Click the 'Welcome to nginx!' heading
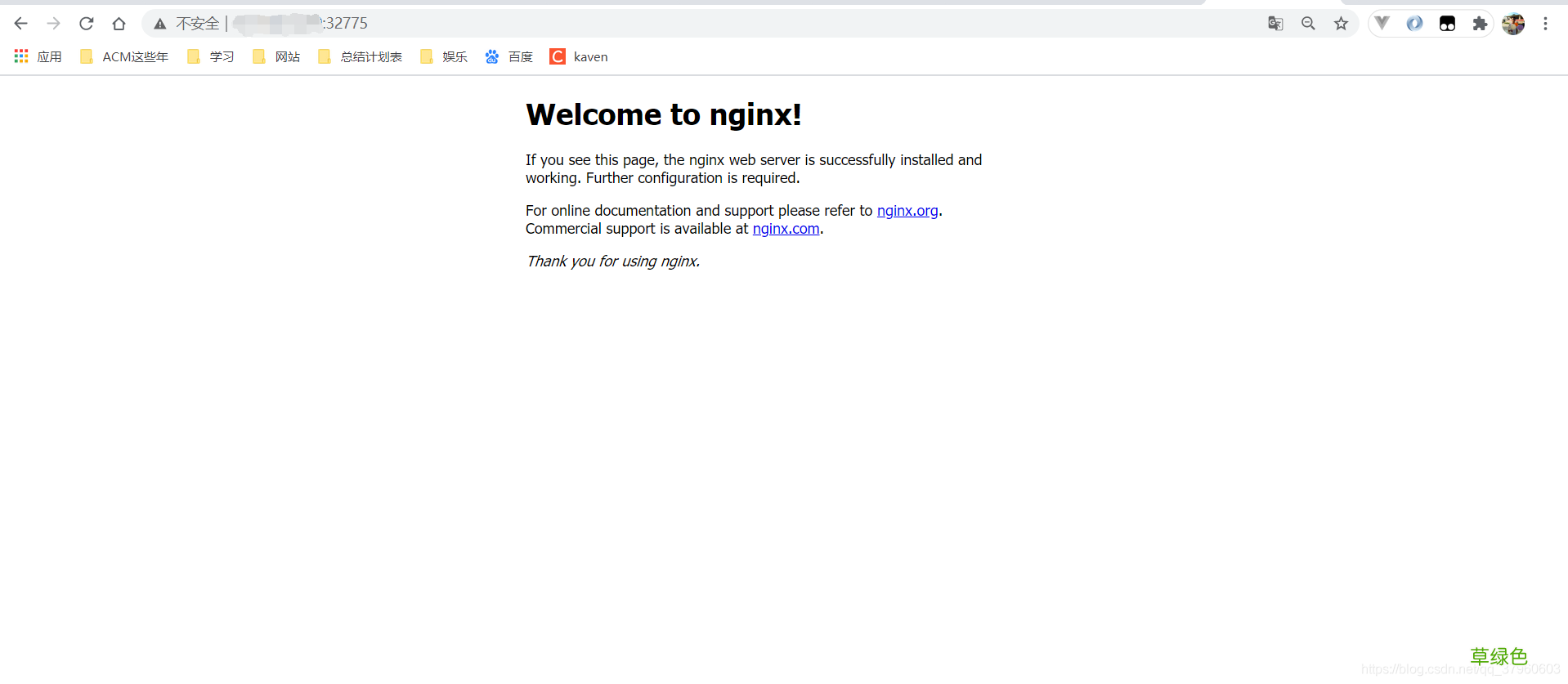1568x684 pixels. [x=664, y=114]
